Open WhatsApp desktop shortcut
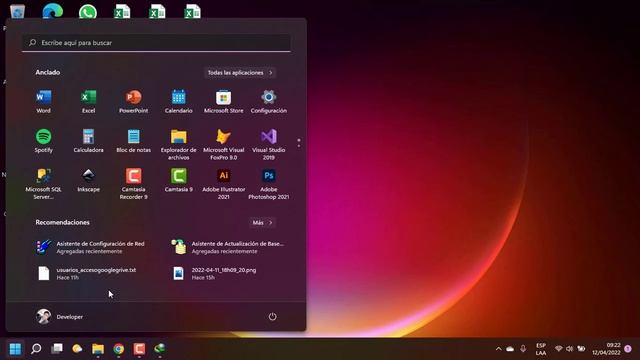This screenshot has width=640, height=360. point(88,11)
